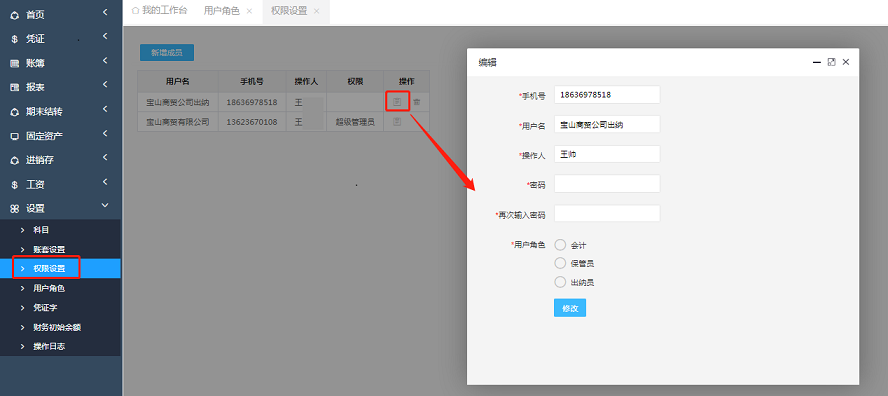
Task: Open 操作日志 in settings submenu
Action: (60, 346)
